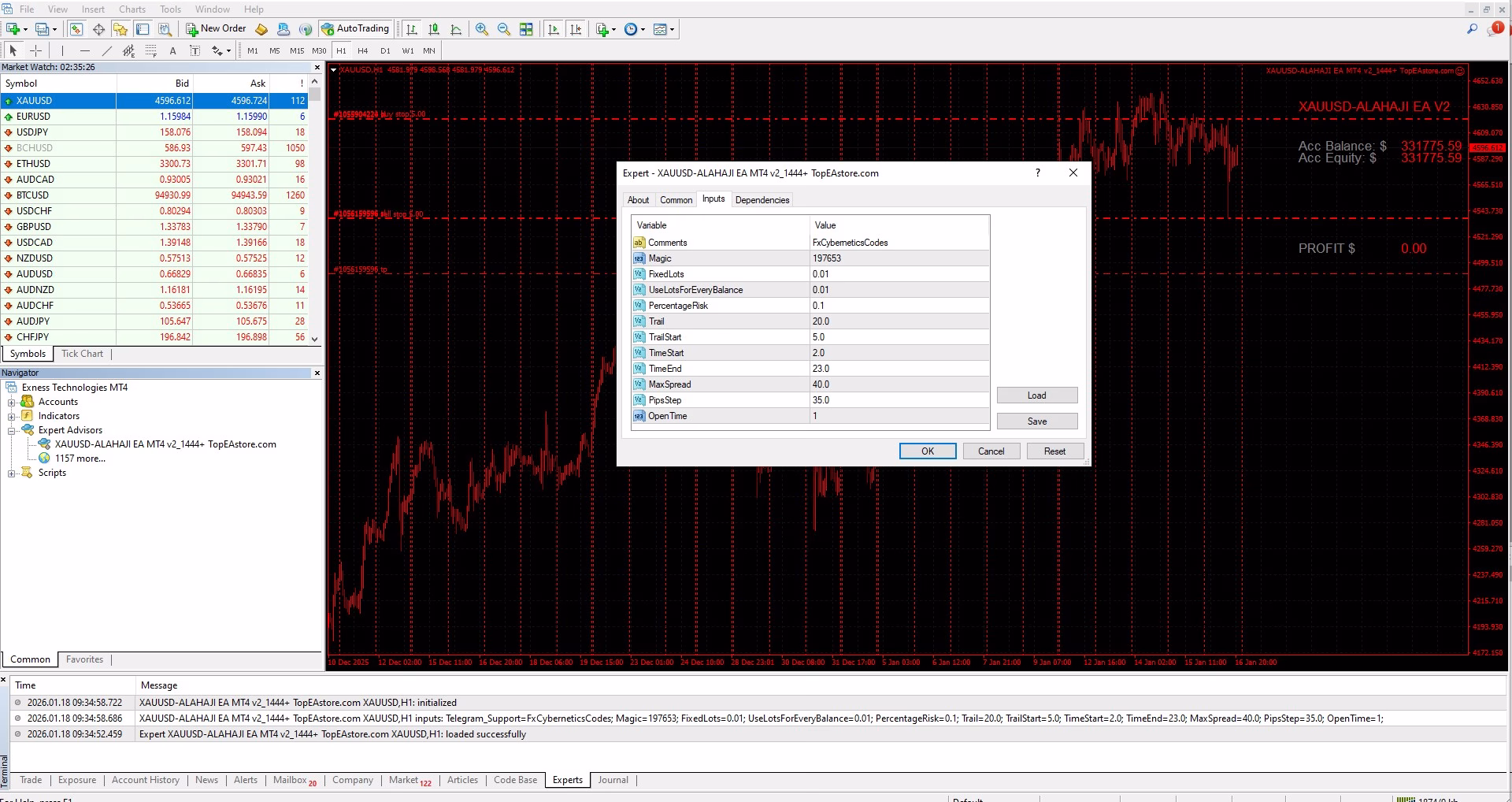Open the Tick Chart tab
The height and width of the screenshot is (802, 1512).
click(82, 354)
